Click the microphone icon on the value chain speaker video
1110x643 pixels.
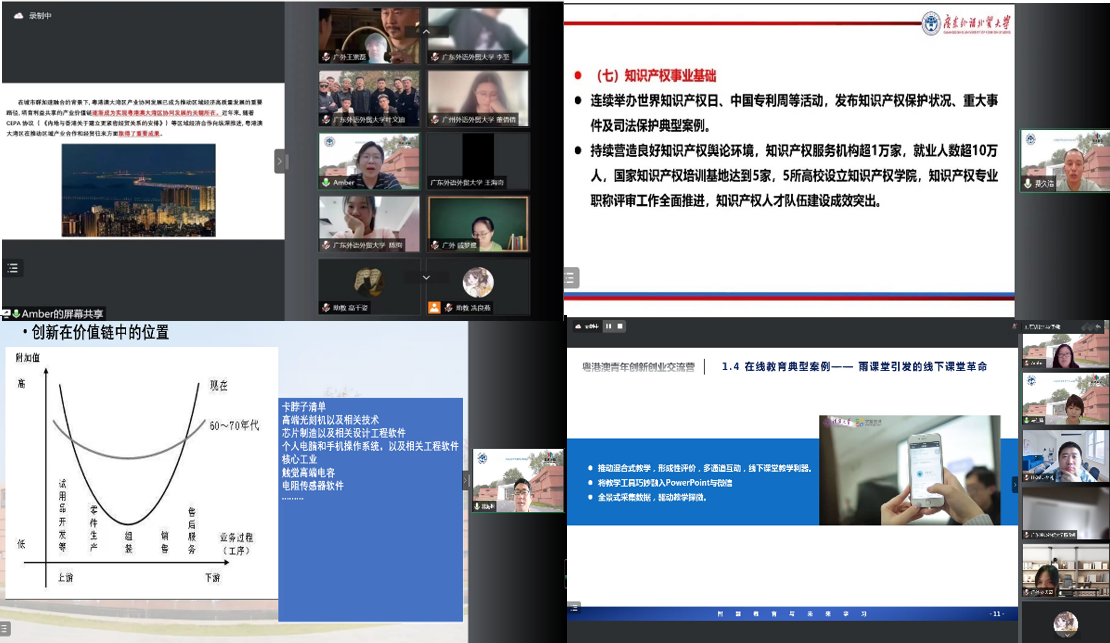point(478,507)
